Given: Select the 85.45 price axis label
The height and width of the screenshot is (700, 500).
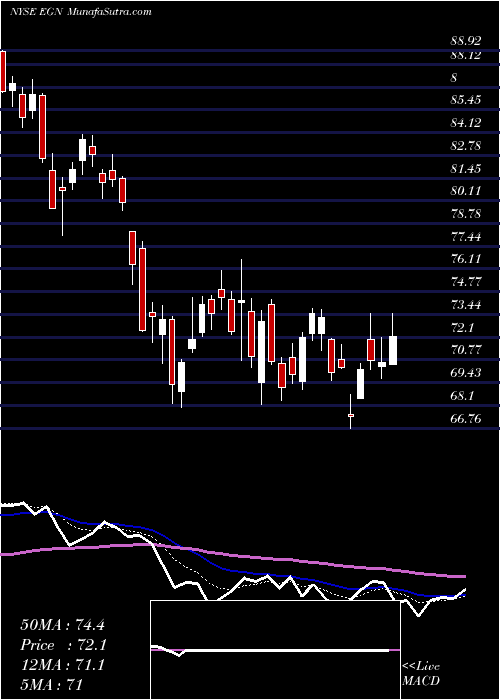Looking at the screenshot, I should [x=466, y=100].
